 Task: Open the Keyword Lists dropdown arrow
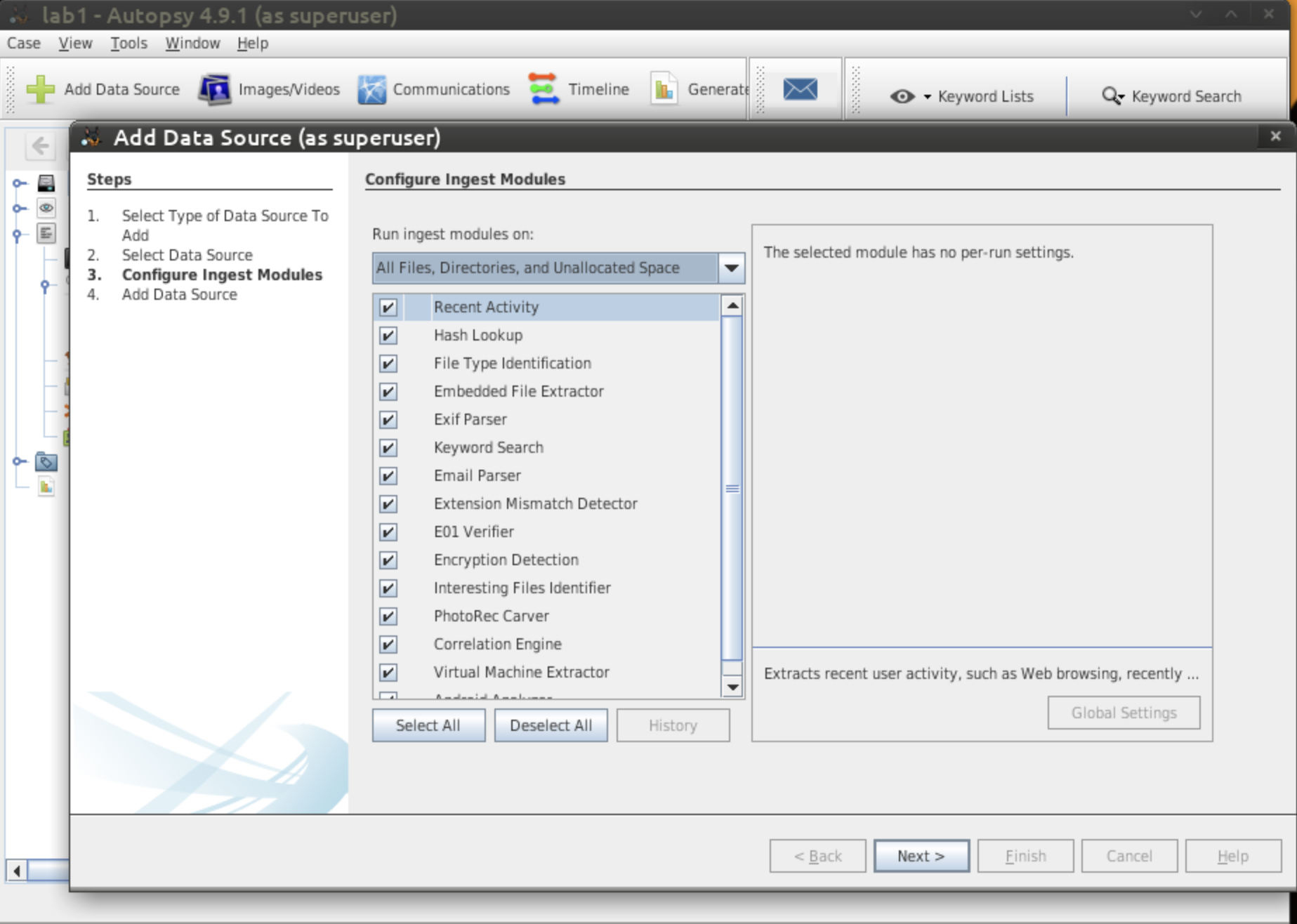pos(927,97)
